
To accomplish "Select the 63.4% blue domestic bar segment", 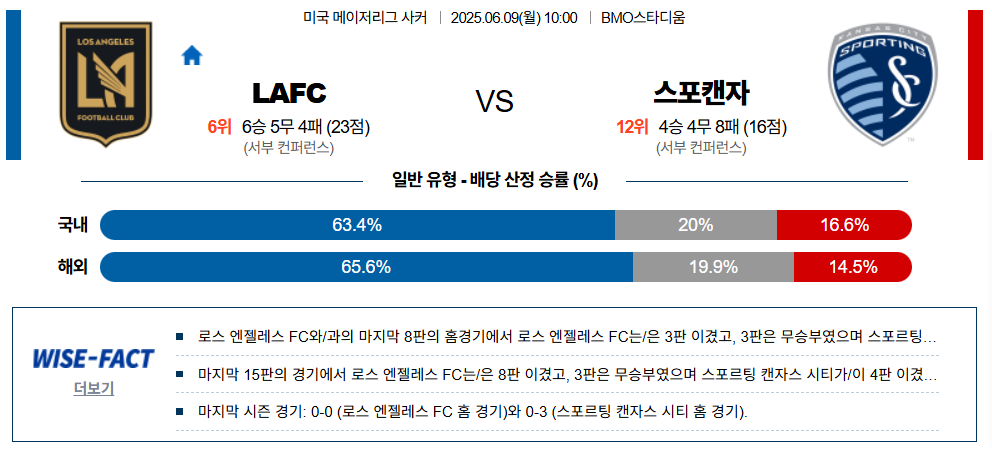I will tap(357, 225).
